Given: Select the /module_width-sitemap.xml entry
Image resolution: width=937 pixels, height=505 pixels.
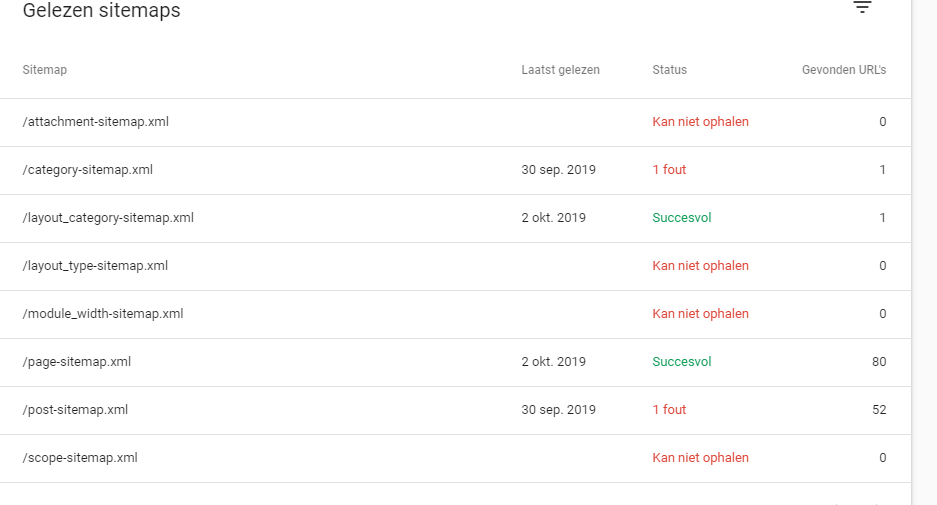Looking at the screenshot, I should (x=455, y=314).
